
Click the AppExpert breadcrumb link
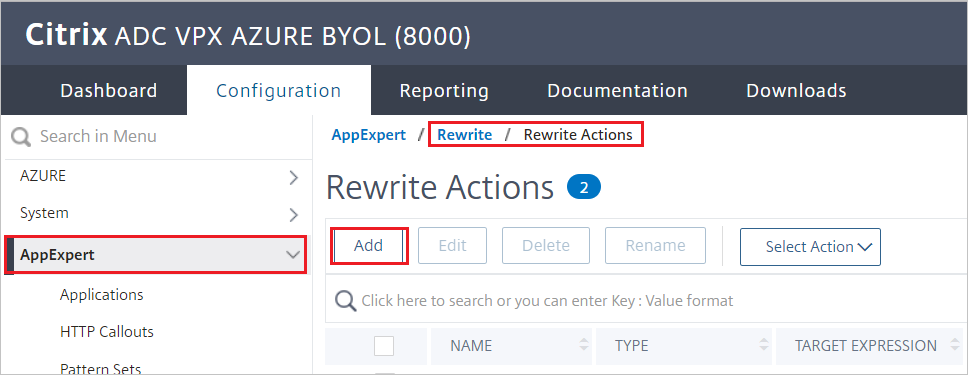369,135
